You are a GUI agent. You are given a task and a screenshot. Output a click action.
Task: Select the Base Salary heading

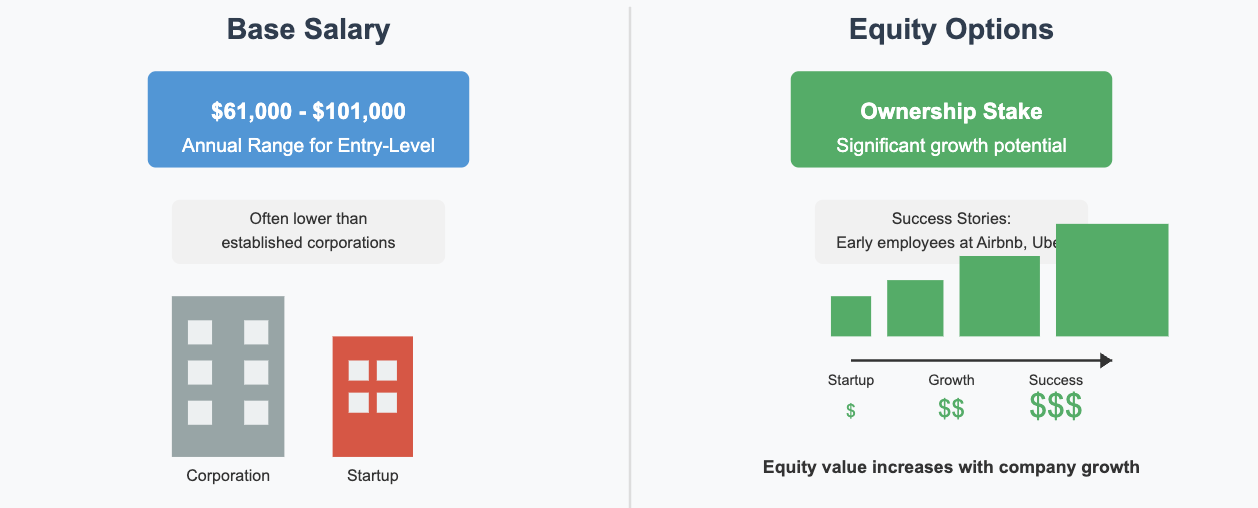(x=308, y=29)
